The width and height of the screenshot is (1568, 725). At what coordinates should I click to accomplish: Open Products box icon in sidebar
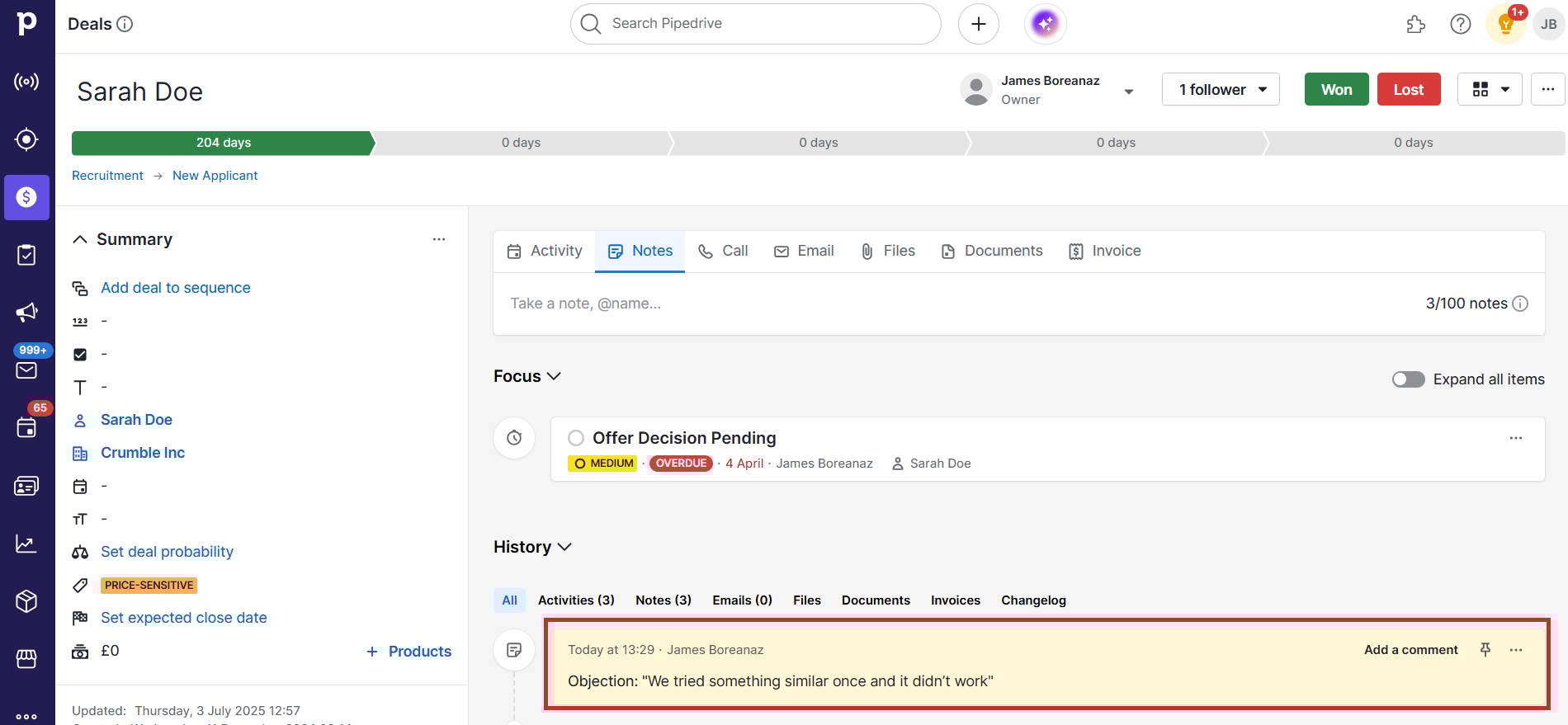pos(26,601)
